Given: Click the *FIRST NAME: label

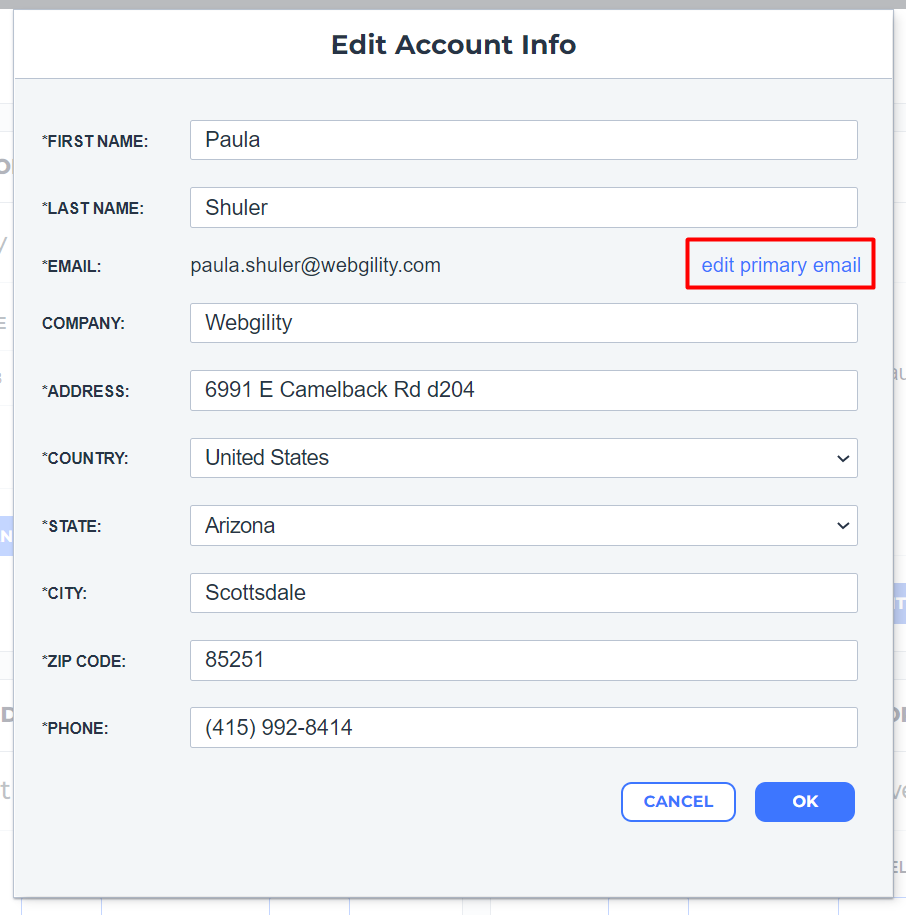Looking at the screenshot, I should click(95, 141).
